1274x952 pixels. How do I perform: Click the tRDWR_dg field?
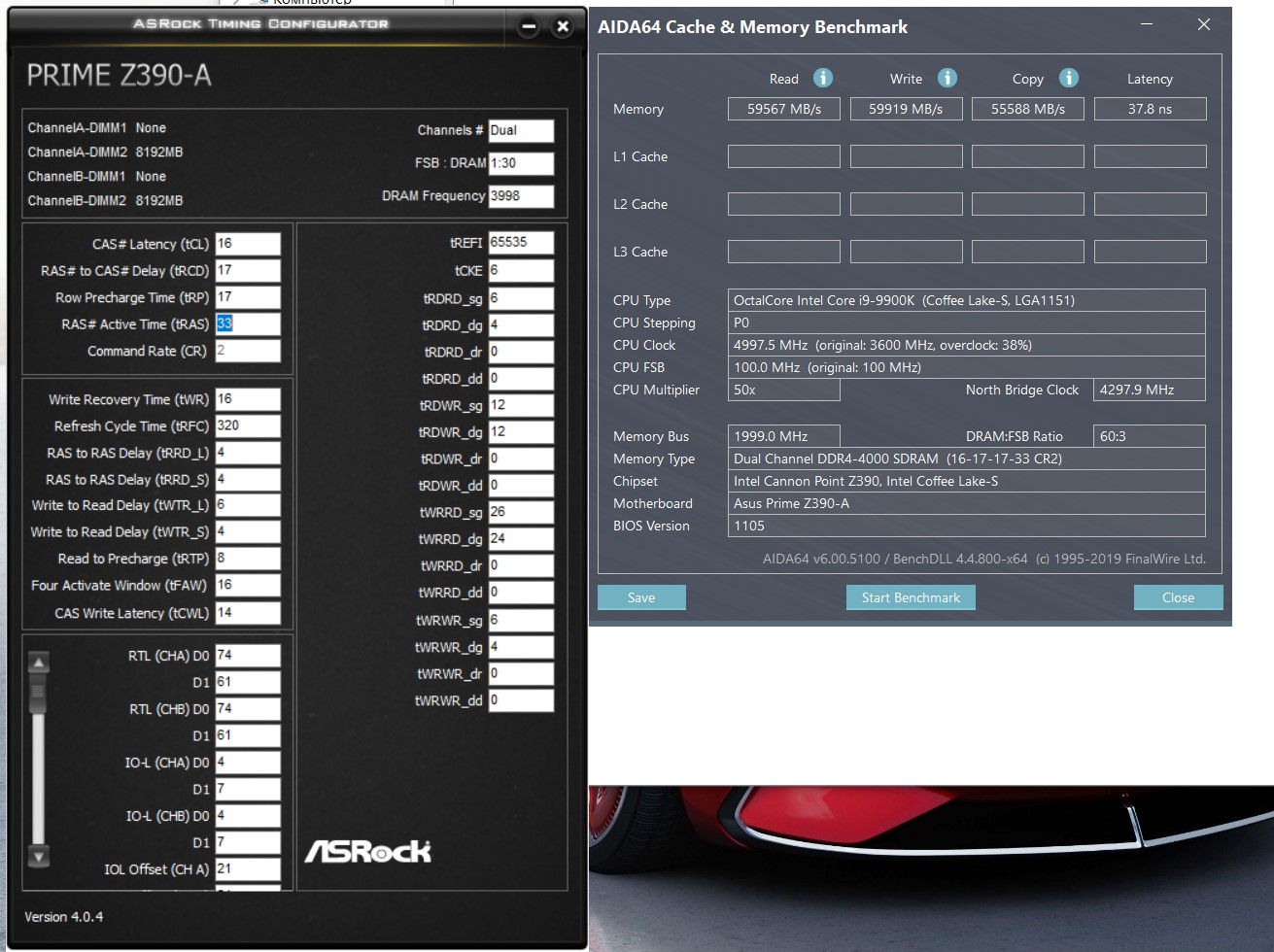(x=521, y=432)
